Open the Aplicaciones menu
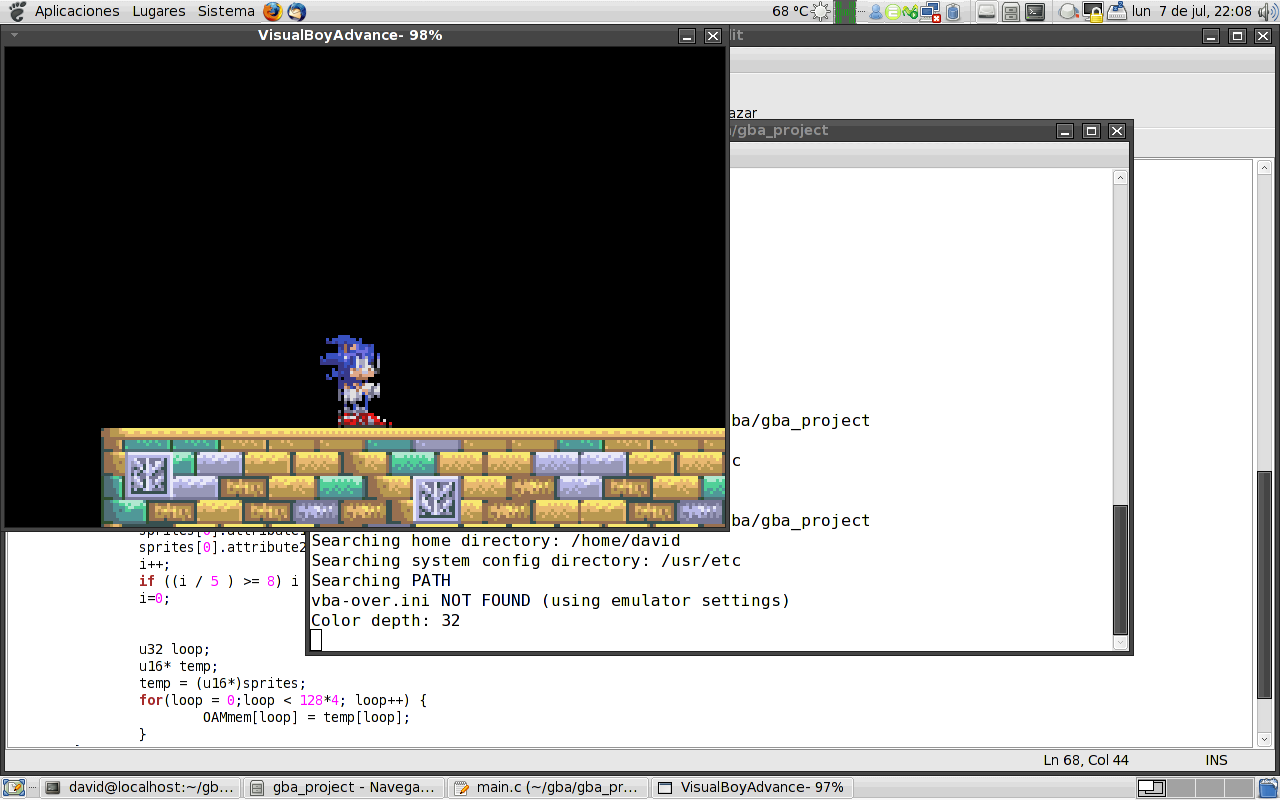 (x=77, y=12)
